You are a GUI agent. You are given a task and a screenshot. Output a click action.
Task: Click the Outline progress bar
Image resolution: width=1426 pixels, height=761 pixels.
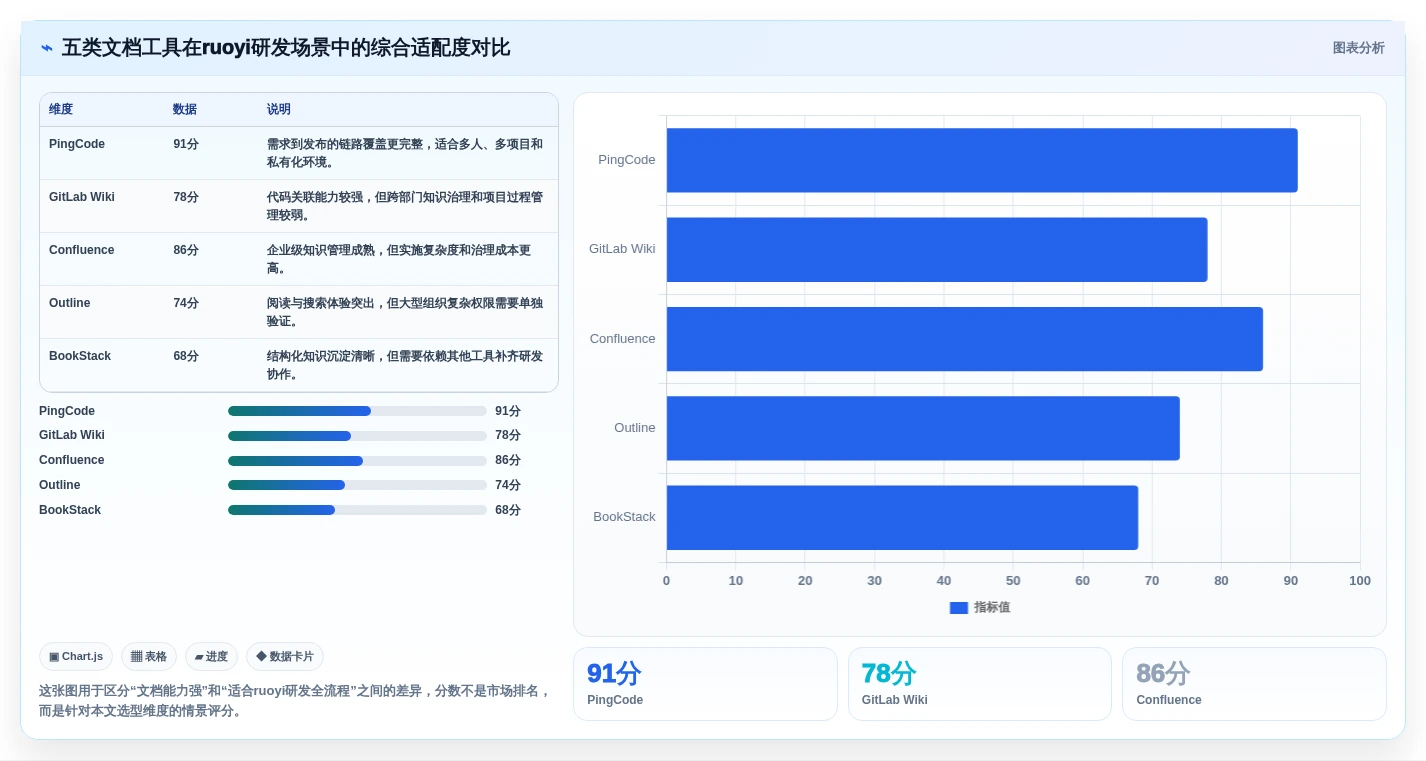click(x=357, y=485)
